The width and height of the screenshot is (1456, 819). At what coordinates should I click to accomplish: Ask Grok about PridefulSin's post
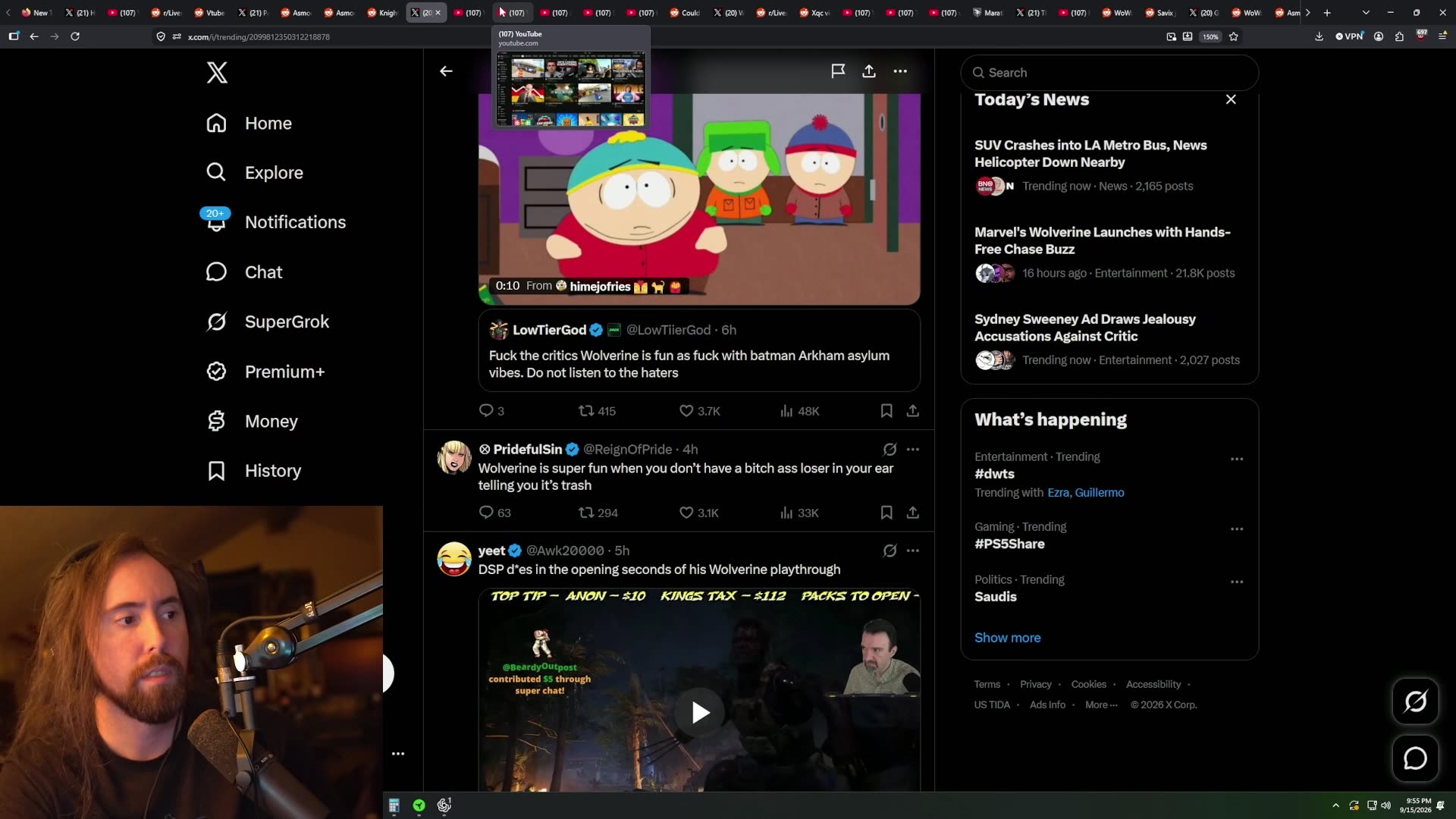tap(890, 450)
